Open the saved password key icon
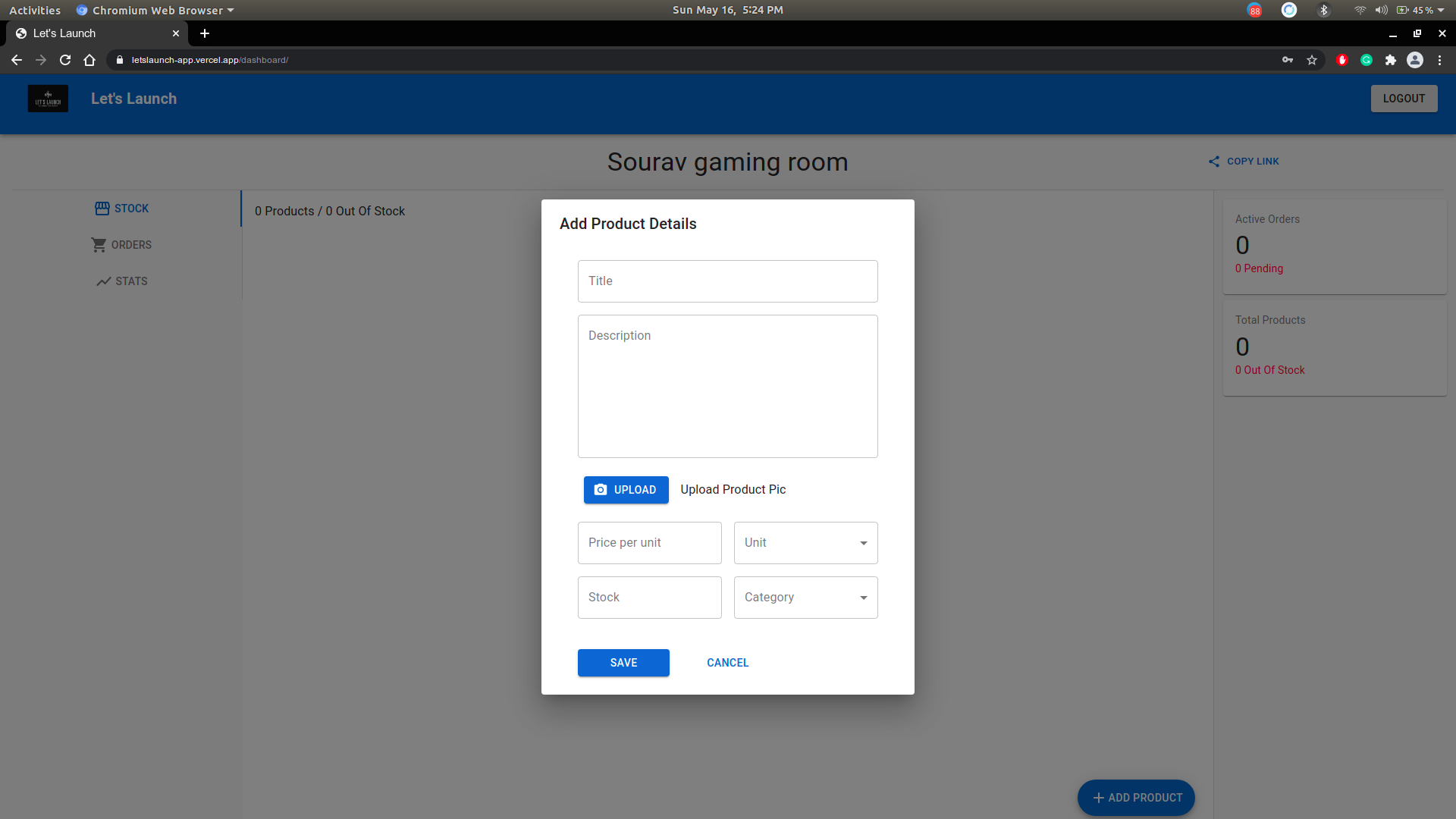The width and height of the screenshot is (1456, 819). (x=1288, y=60)
